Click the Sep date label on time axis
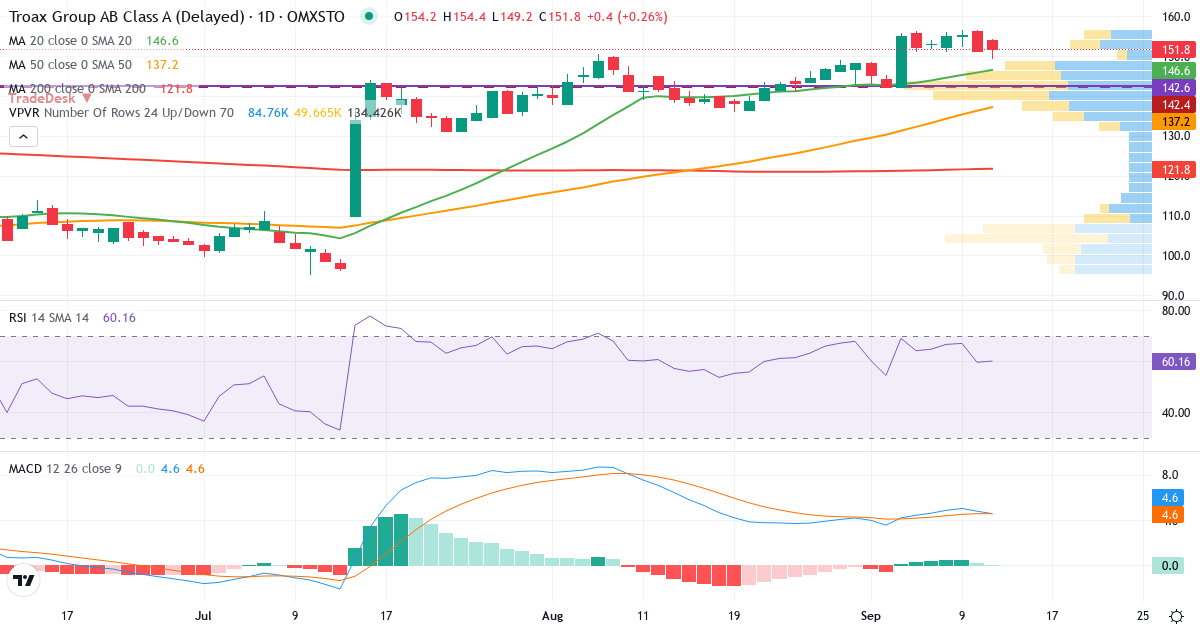Screen dimensions: 1200x630 [x=872, y=616]
